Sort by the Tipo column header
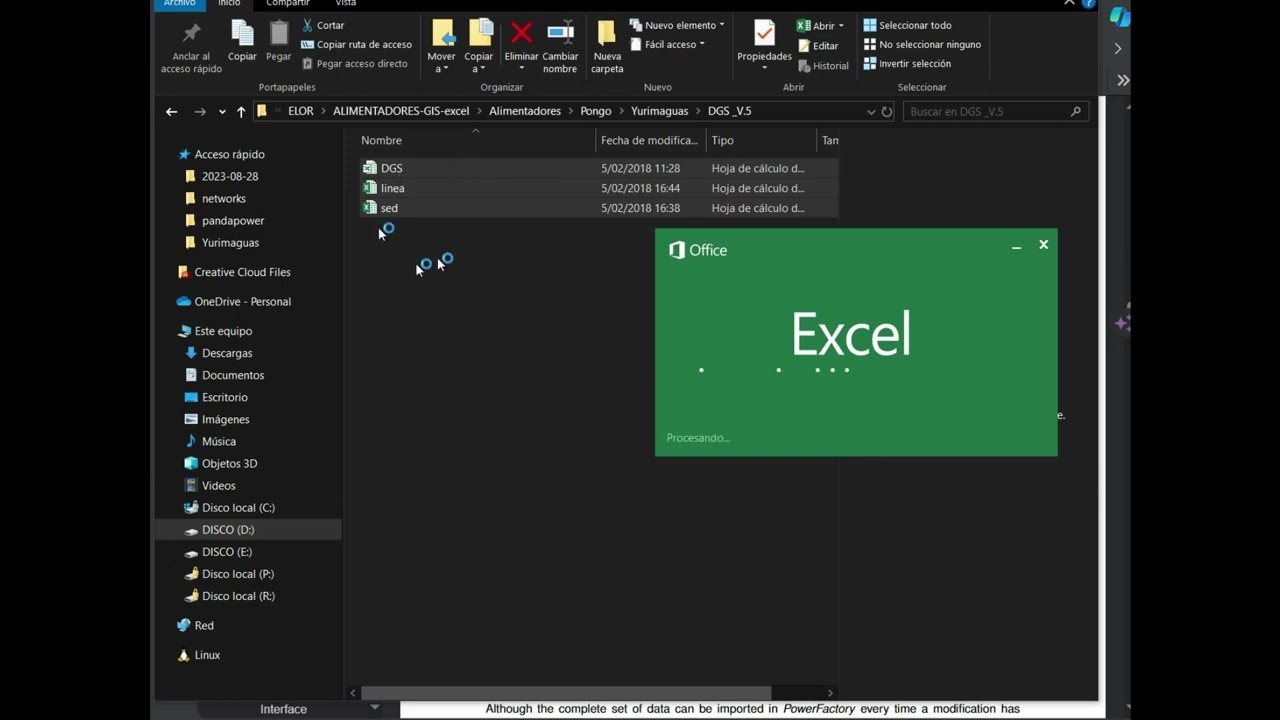 point(760,140)
